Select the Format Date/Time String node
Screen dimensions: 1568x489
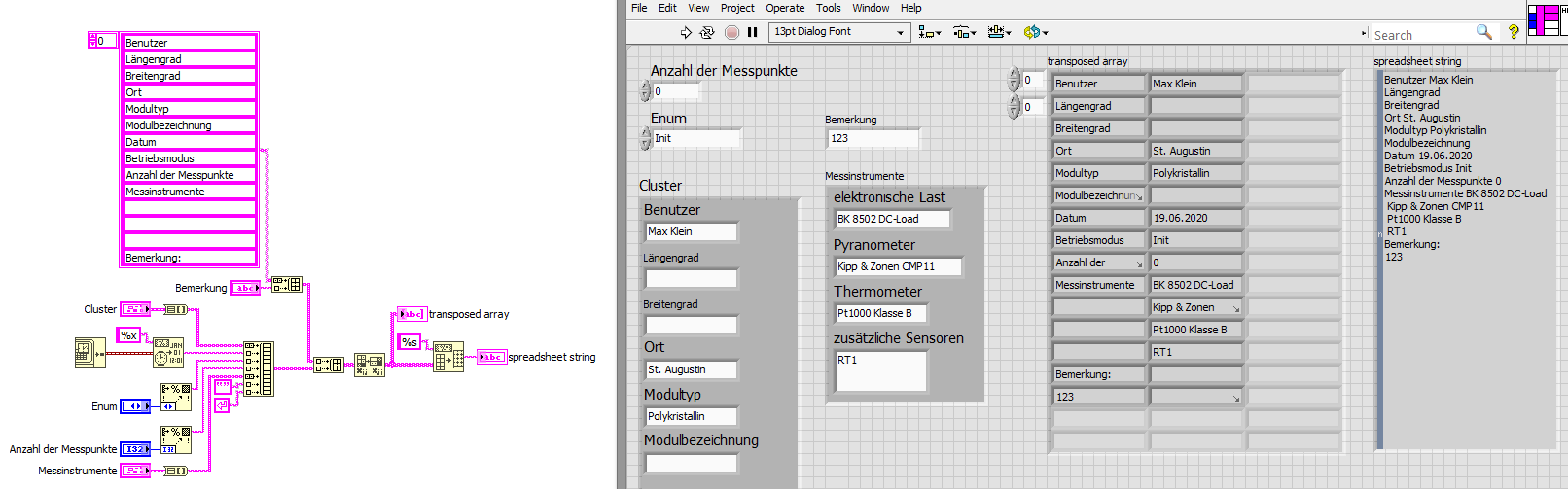tap(168, 352)
